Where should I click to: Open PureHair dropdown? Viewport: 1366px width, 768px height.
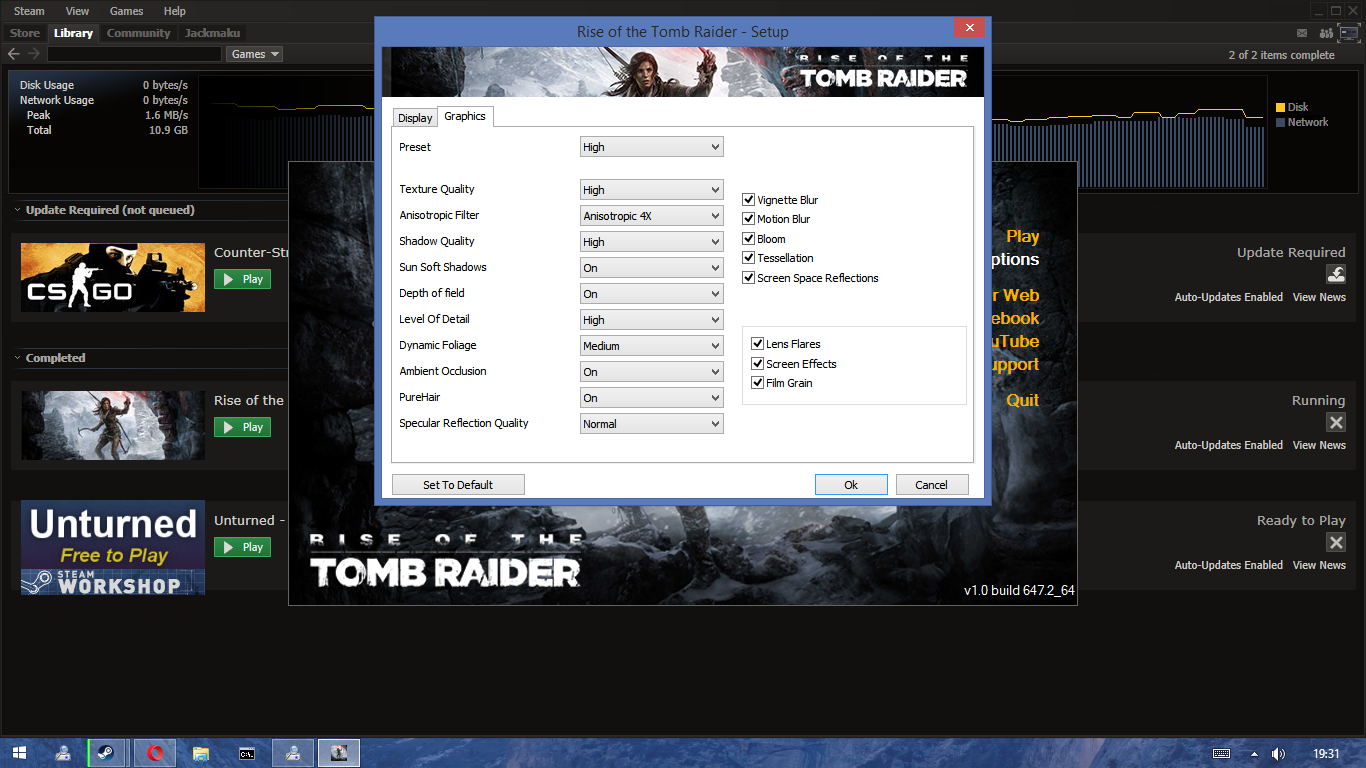tap(651, 398)
